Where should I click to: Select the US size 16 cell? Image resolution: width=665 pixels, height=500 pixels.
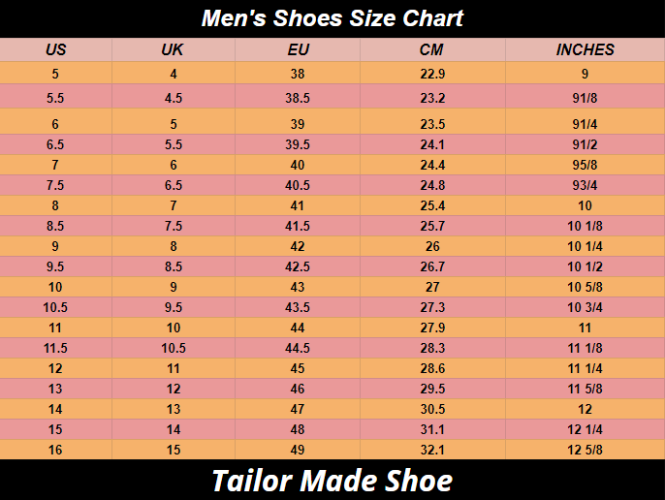[x=56, y=450]
